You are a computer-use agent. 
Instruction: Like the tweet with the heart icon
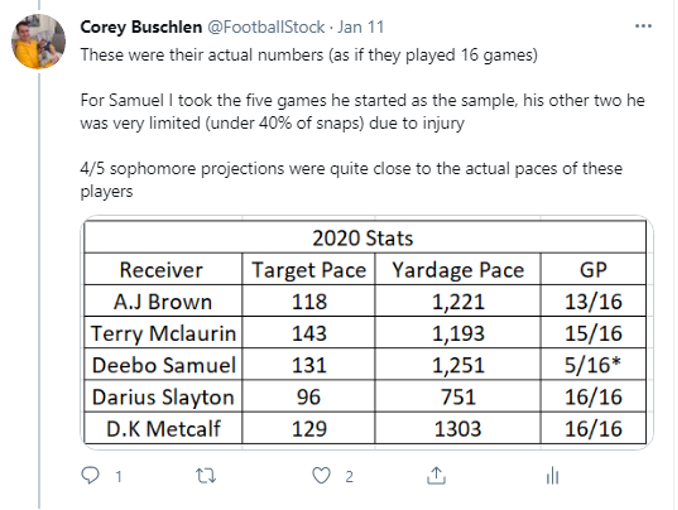[x=321, y=476]
